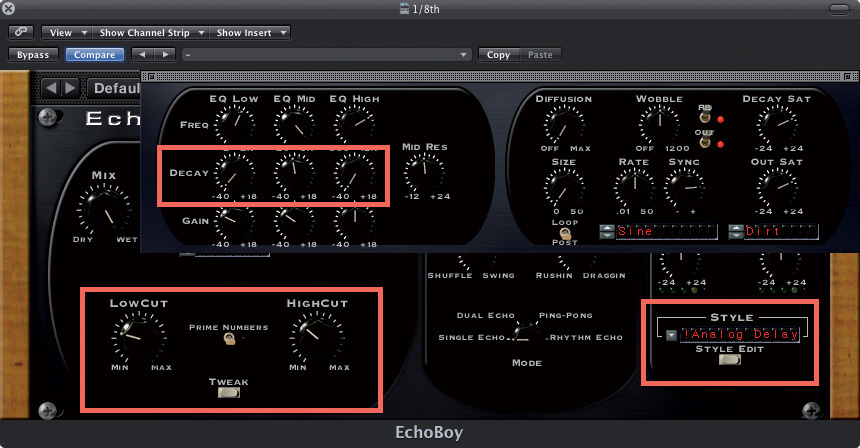Image resolution: width=860 pixels, height=448 pixels.
Task: Click the LowCut knob
Action: pos(139,336)
